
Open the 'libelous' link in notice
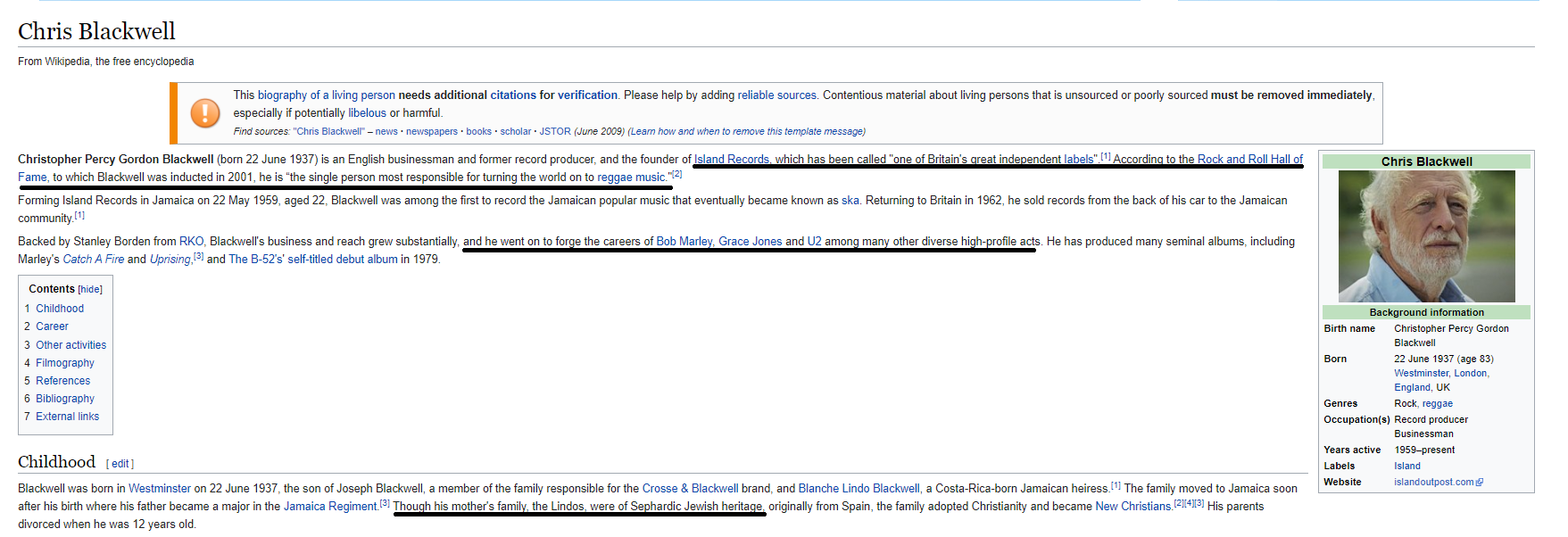click(367, 113)
